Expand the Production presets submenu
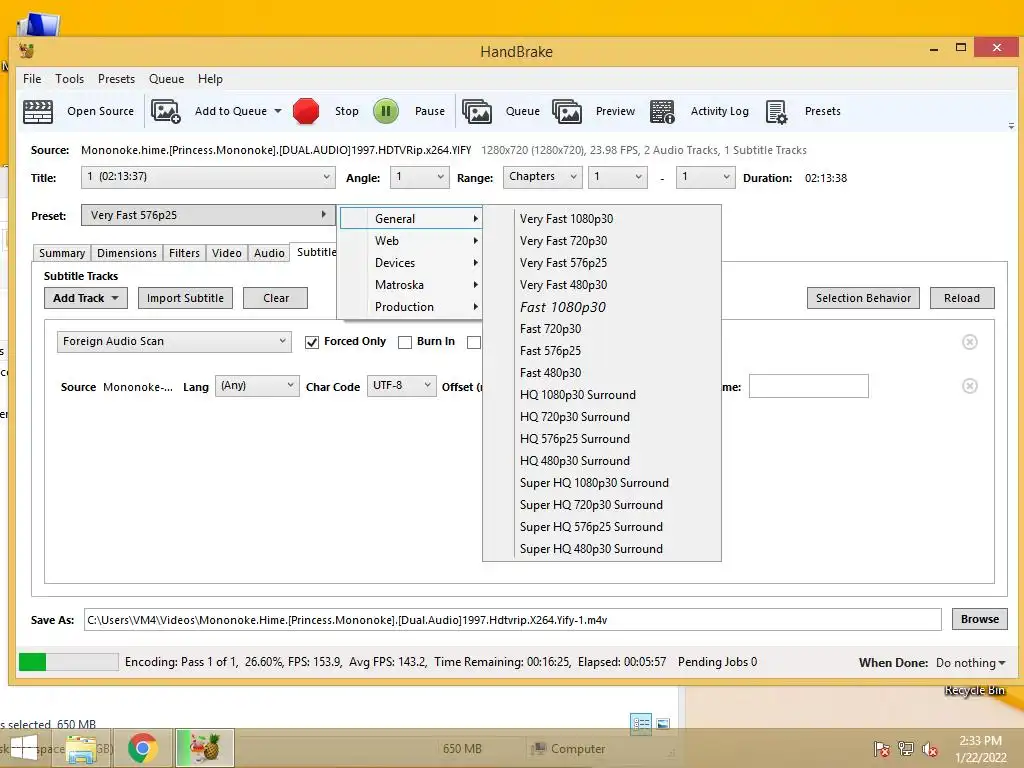The height and width of the screenshot is (768, 1024). pyautogui.click(x=411, y=307)
